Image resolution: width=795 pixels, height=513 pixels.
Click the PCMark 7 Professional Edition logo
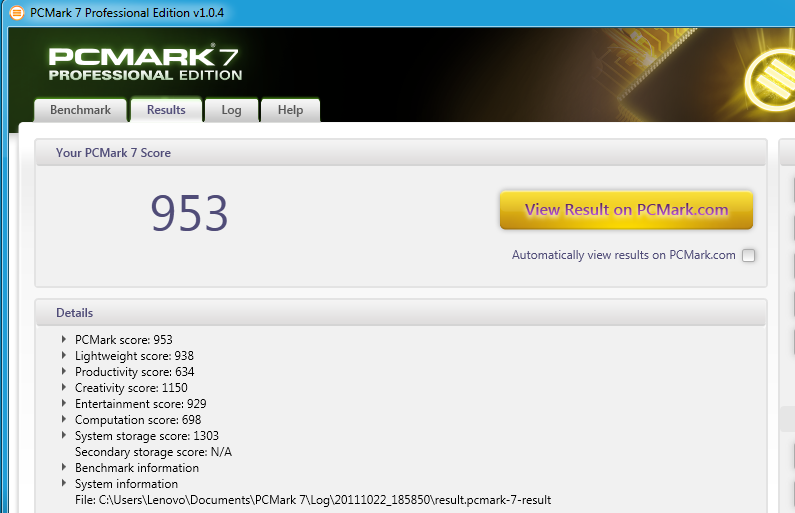click(x=145, y=63)
